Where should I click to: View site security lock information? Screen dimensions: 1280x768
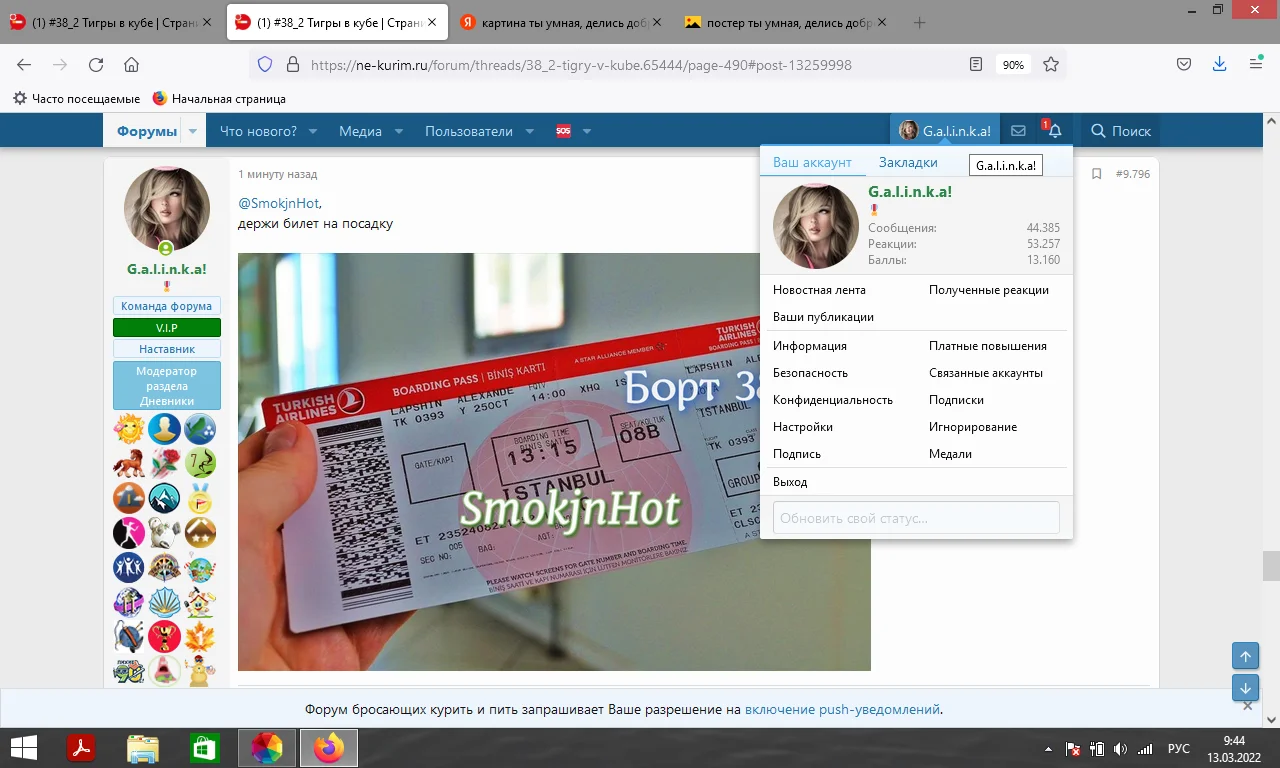(293, 64)
